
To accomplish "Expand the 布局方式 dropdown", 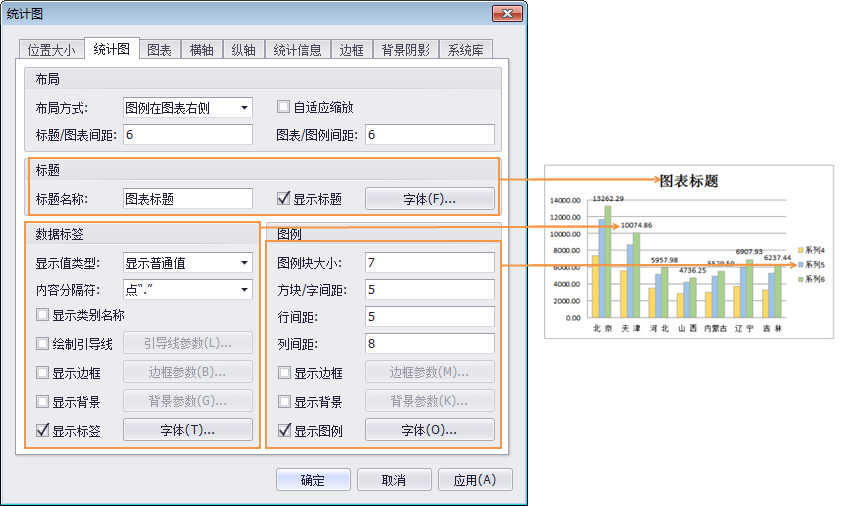I will coord(244,108).
